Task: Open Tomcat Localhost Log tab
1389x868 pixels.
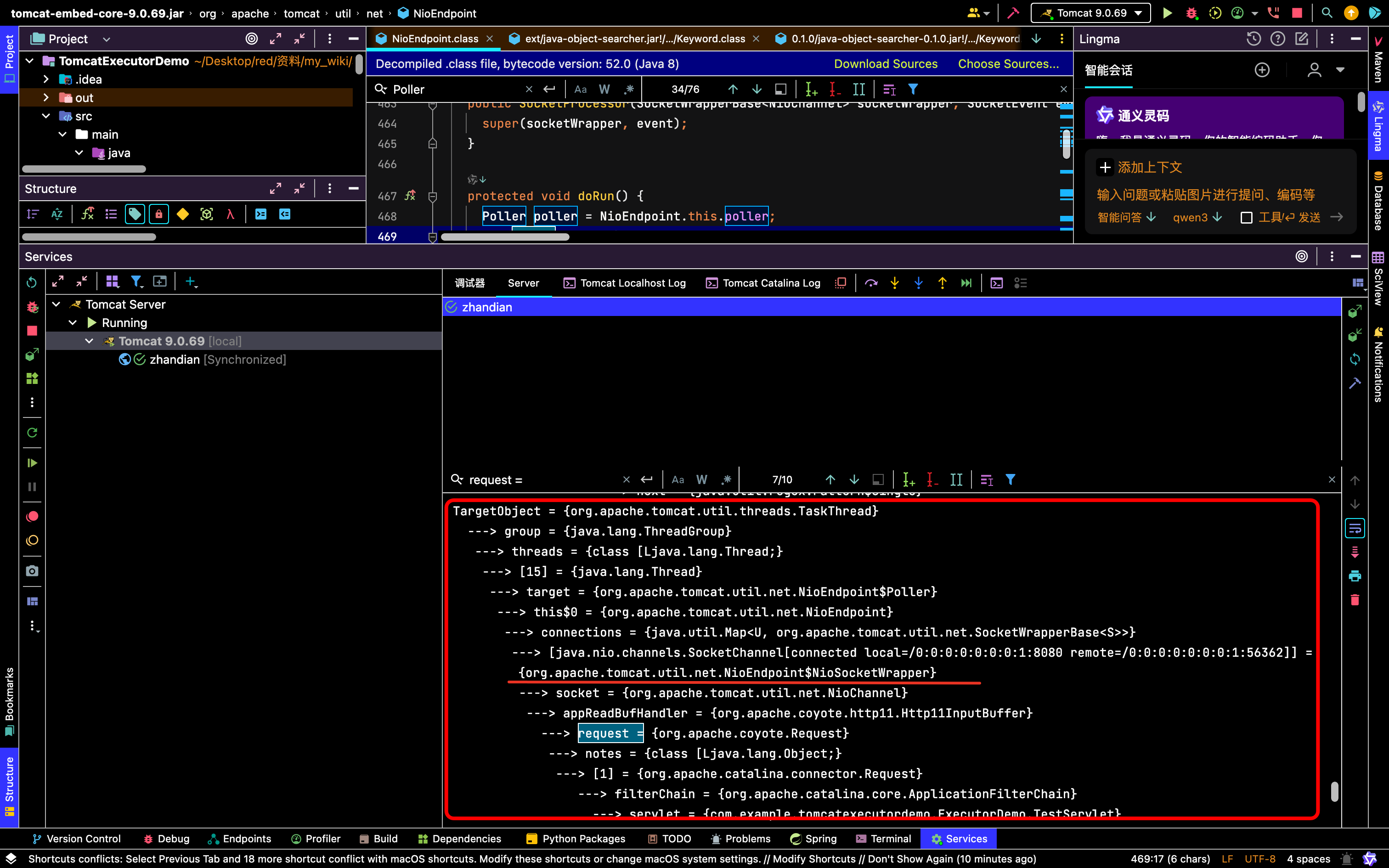Action: pyautogui.click(x=625, y=283)
